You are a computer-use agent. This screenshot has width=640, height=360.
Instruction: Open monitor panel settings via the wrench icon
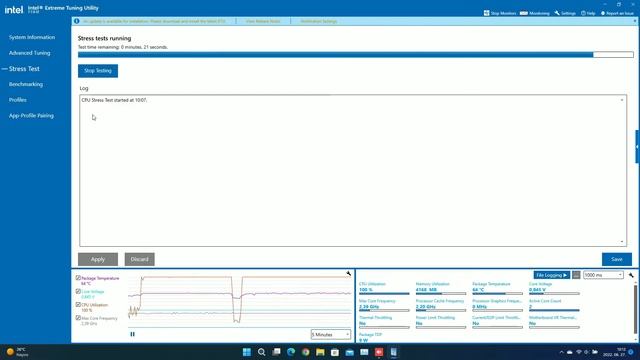tap(631, 275)
